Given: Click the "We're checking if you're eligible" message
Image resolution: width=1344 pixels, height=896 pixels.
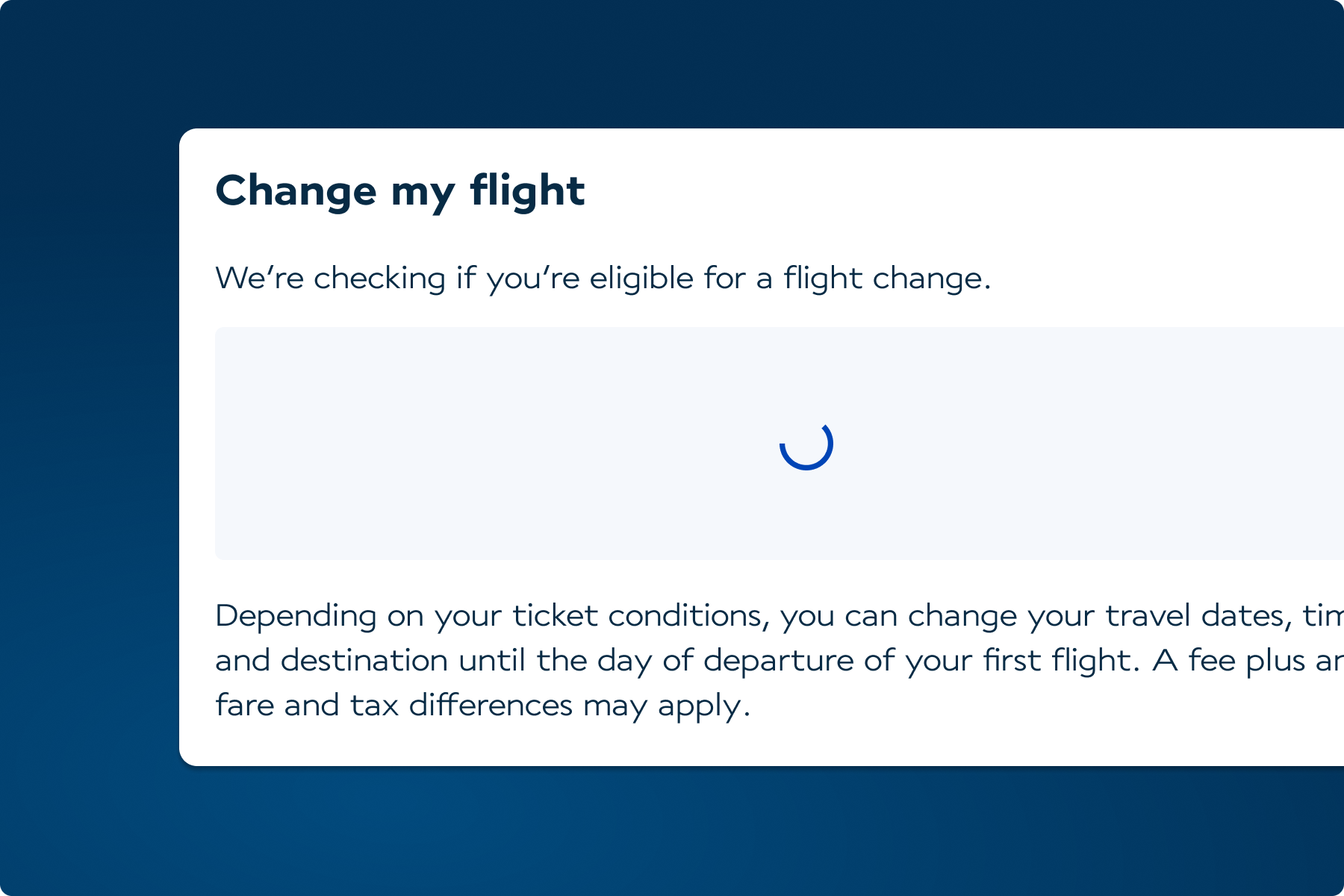Looking at the screenshot, I should pos(603,279).
